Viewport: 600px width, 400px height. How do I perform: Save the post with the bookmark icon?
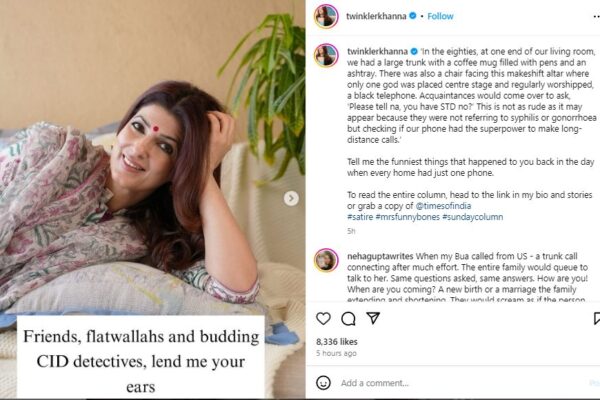pyautogui.click(x=597, y=318)
